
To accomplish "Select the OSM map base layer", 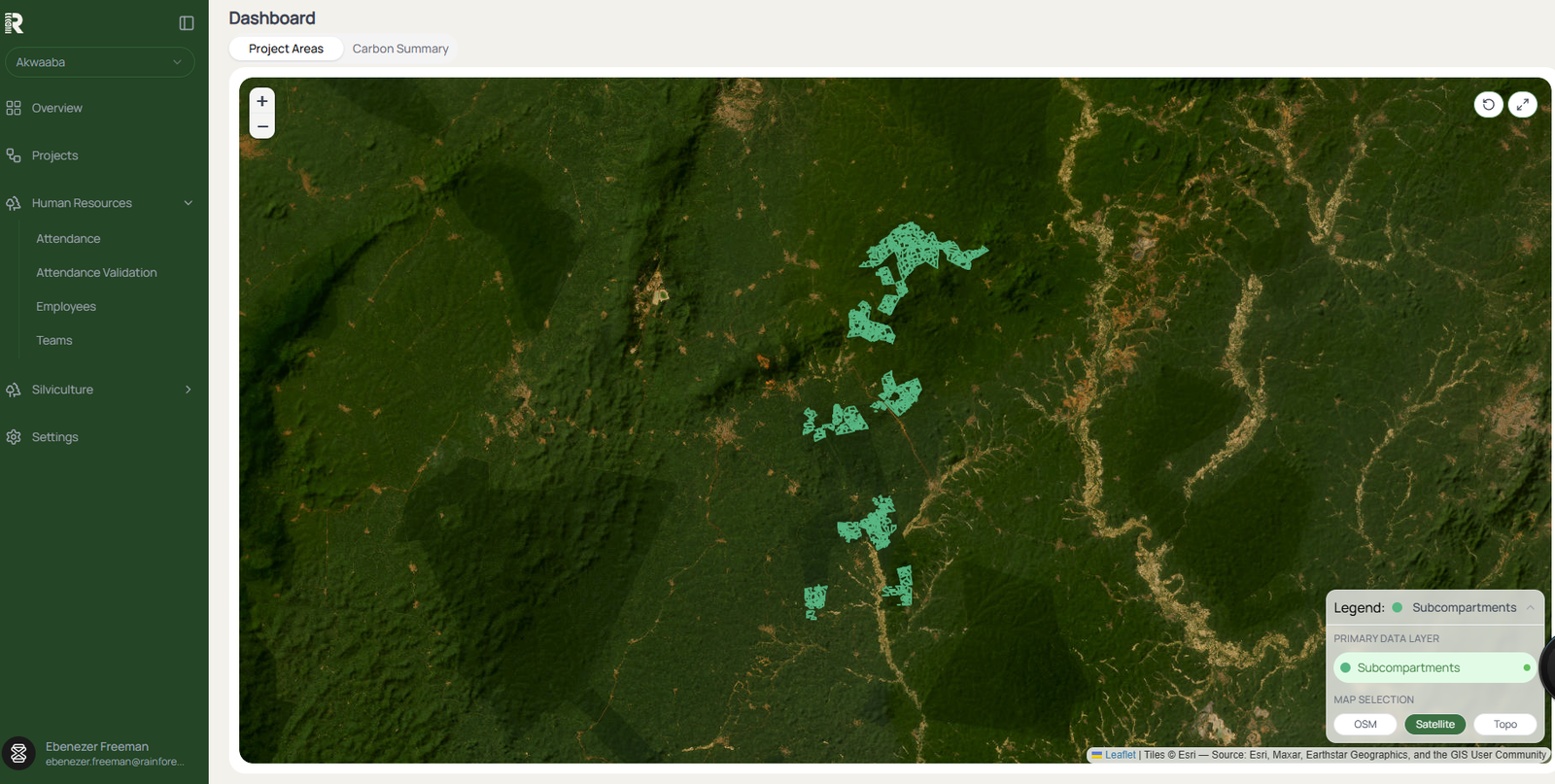I will tap(1365, 724).
